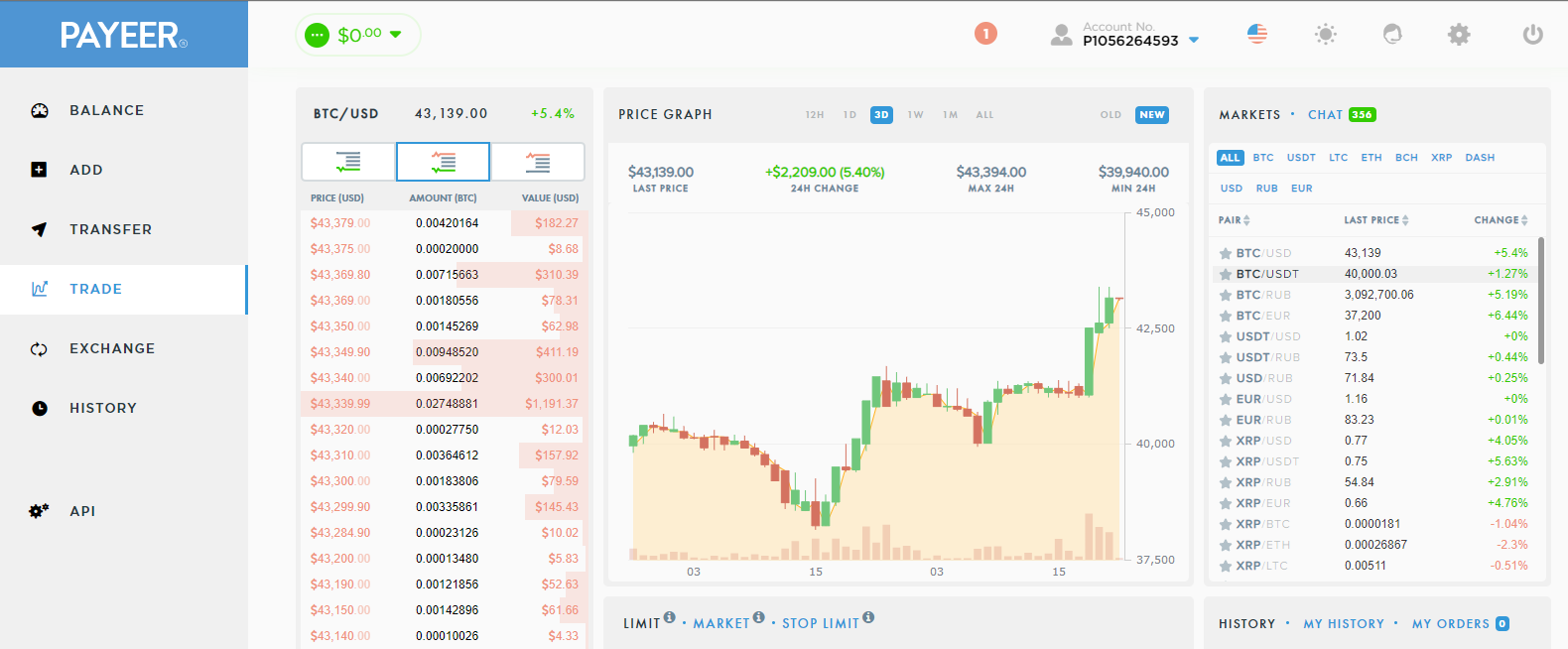Filter markets by BTC

pos(1263,158)
